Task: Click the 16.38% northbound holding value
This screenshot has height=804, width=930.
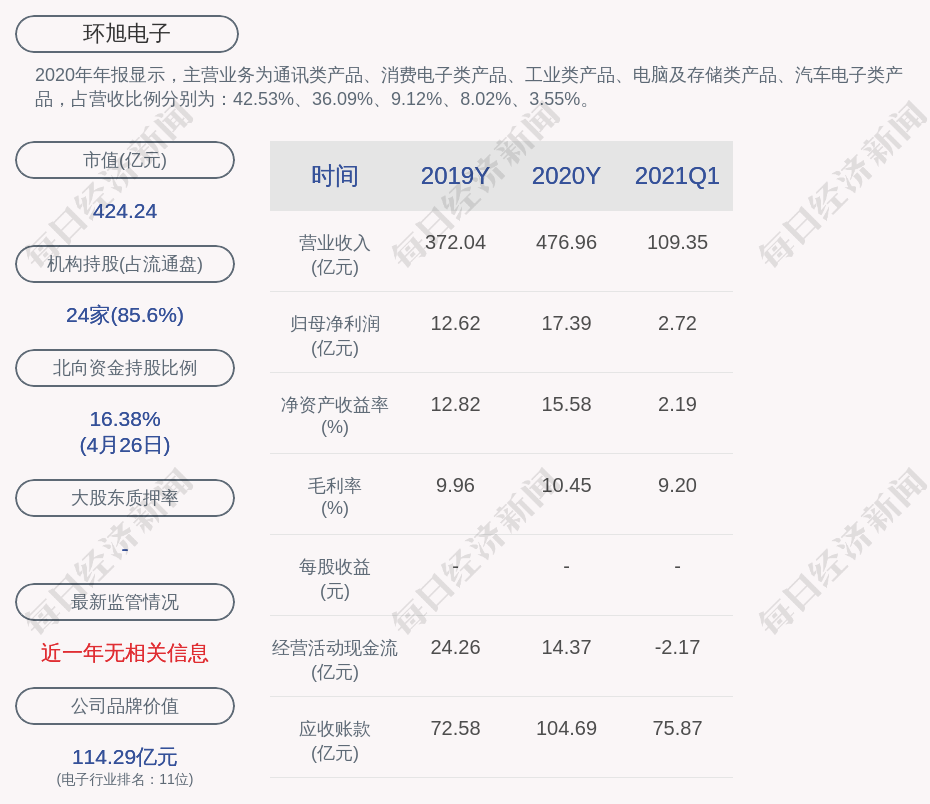Action: click(125, 419)
